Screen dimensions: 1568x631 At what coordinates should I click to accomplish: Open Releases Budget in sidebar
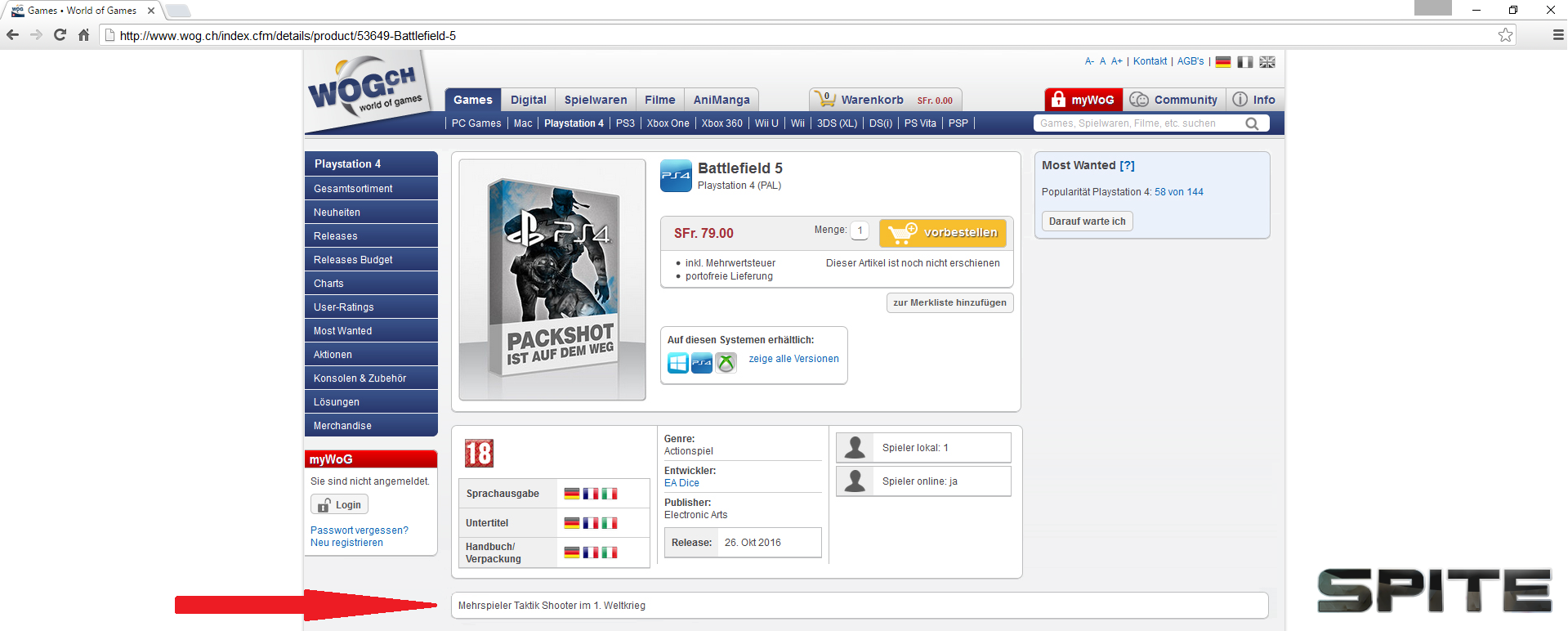pos(371,260)
